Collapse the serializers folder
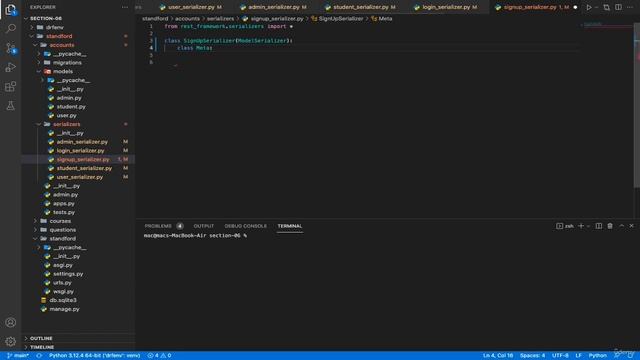640x360 pixels. pyautogui.click(x=78, y=124)
